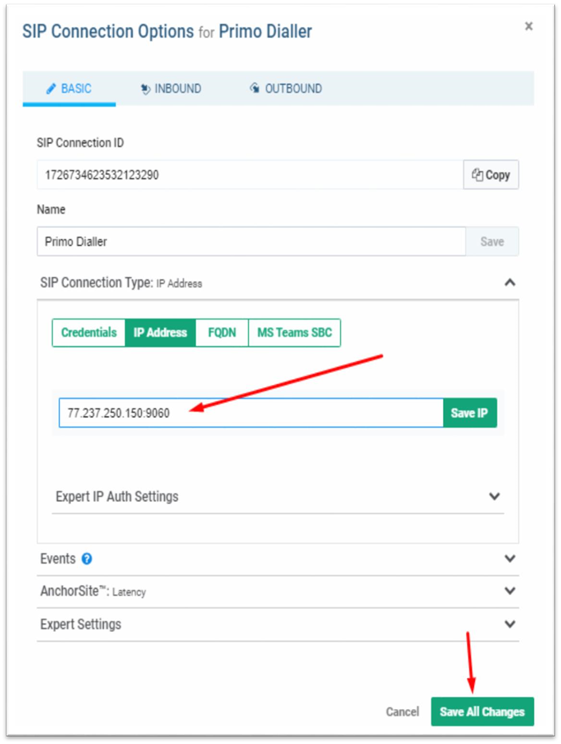This screenshot has width=561, height=744.
Task: Click the OUTBOUND tab arrow icon
Action: coord(255,88)
